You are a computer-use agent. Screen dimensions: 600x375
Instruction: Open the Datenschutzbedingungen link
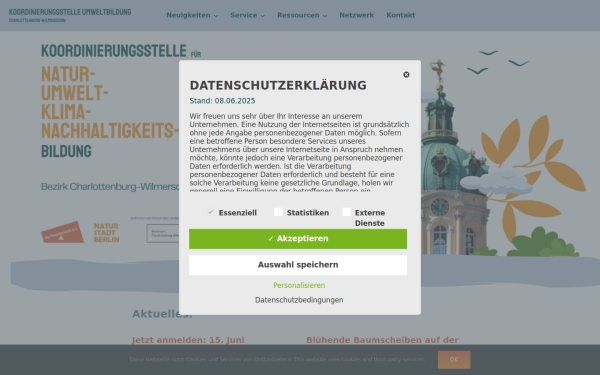[299, 300]
